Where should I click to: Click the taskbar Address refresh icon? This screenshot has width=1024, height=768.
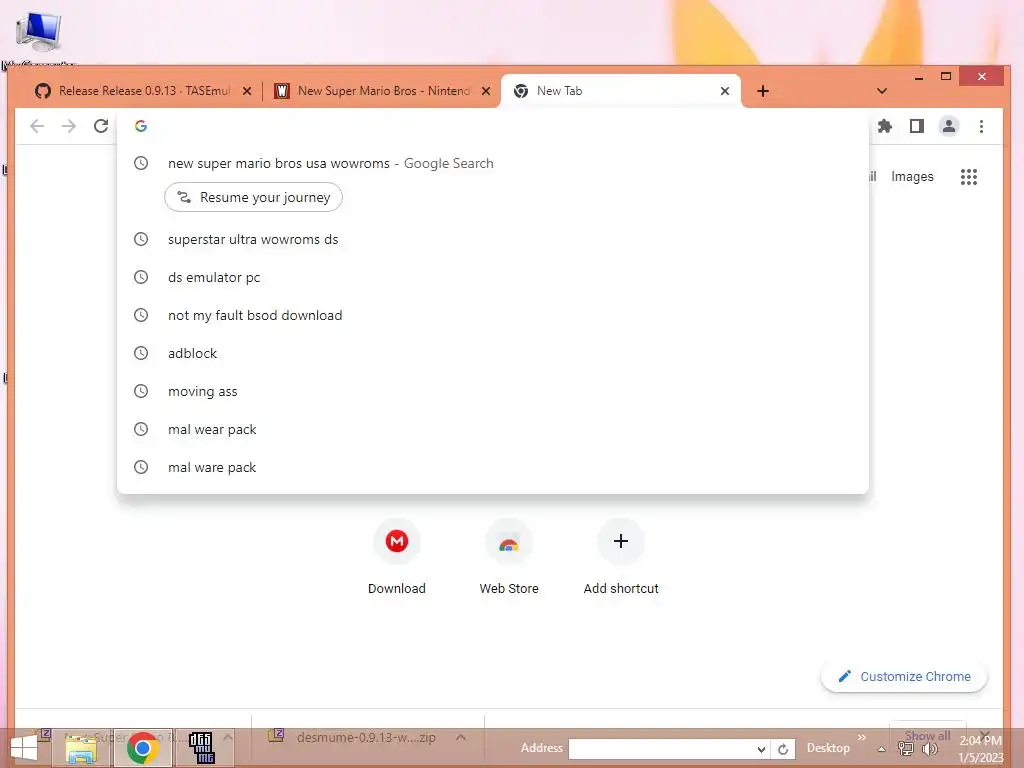tap(783, 749)
